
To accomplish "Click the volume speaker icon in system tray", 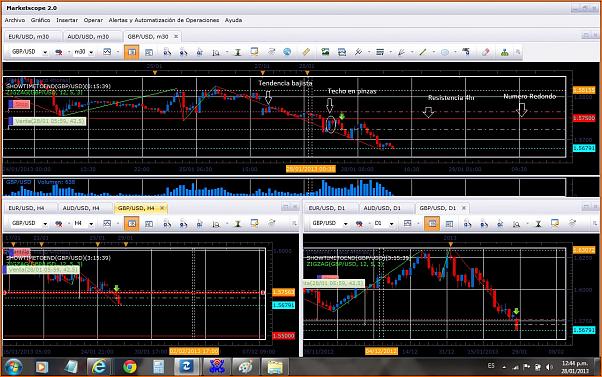I will coord(549,367).
